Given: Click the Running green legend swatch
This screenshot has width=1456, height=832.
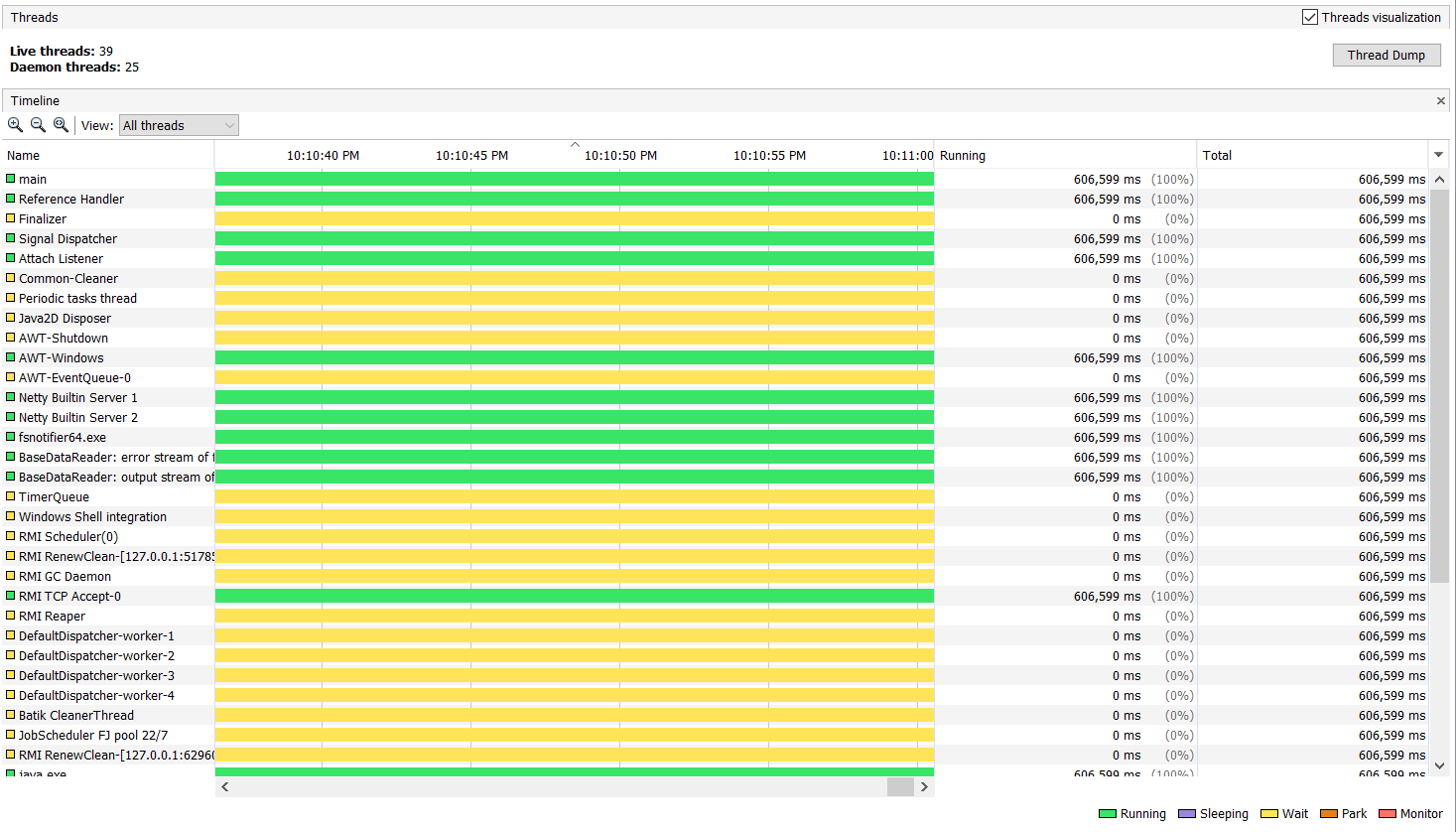Looking at the screenshot, I should (1107, 814).
